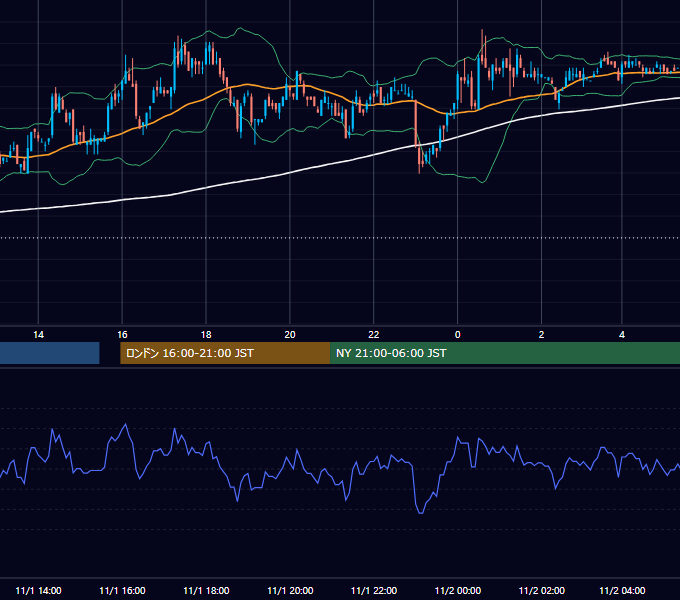This screenshot has height=600, width=680.
Task: Click the 14 hour axis label
Action: pos(38,335)
